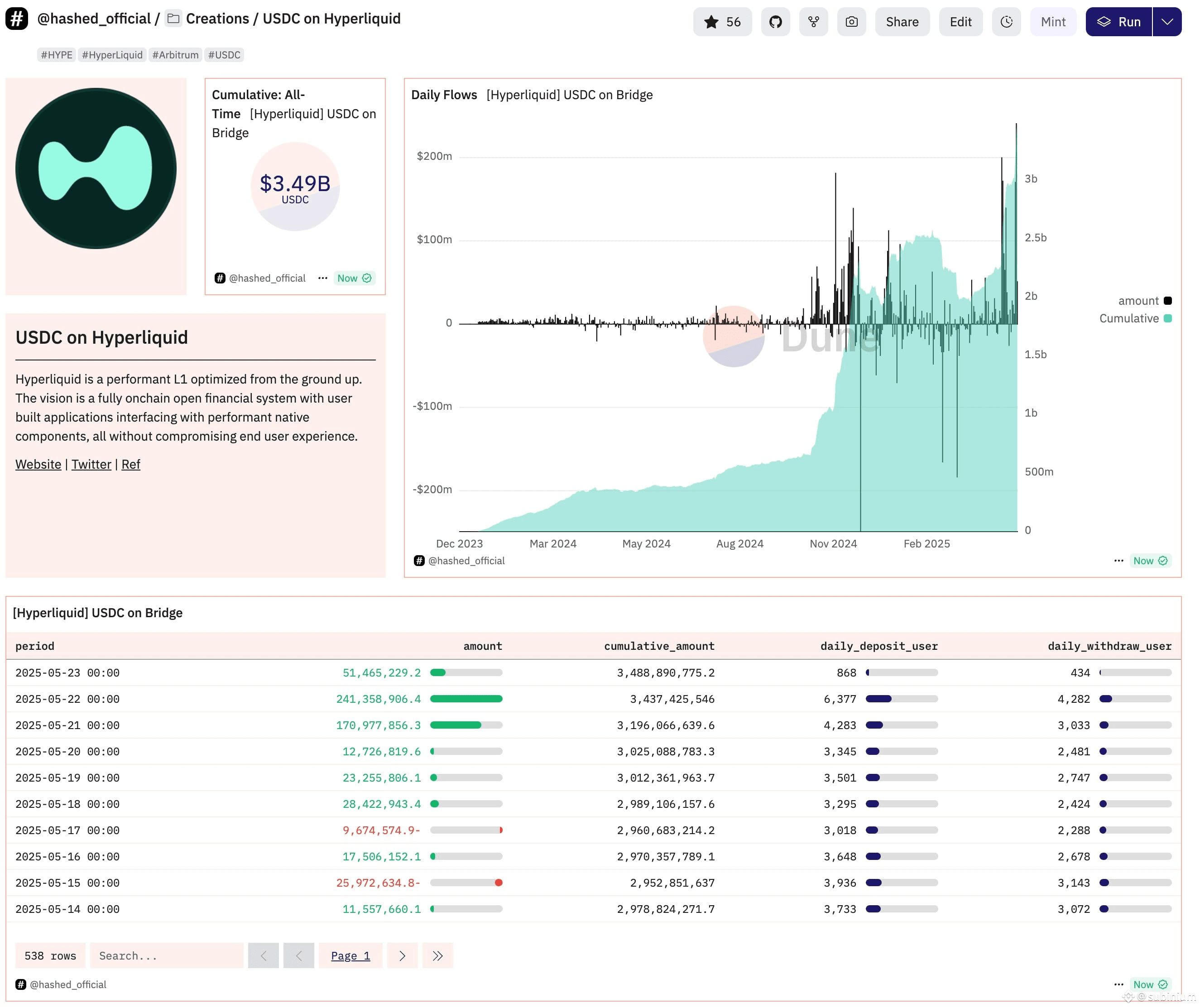Click the table Search field

click(167, 955)
